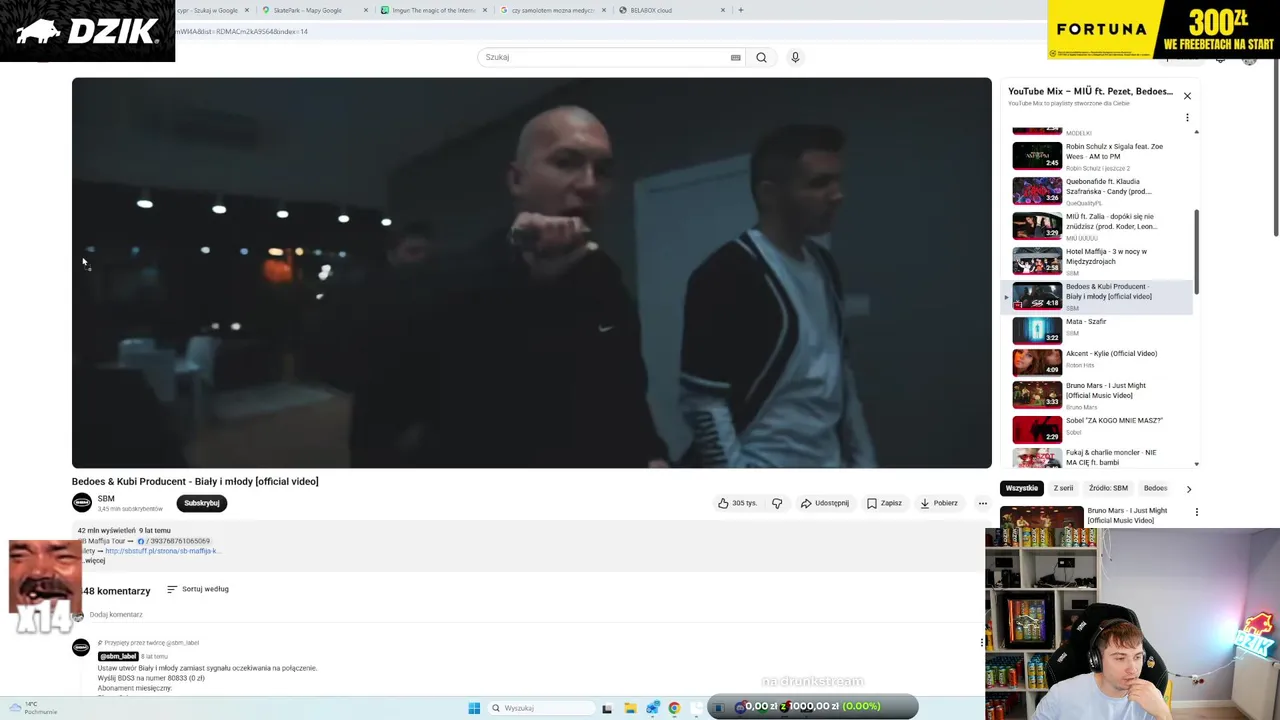Click the Windows Start button
The height and width of the screenshot is (720, 1280).
tap(474, 708)
